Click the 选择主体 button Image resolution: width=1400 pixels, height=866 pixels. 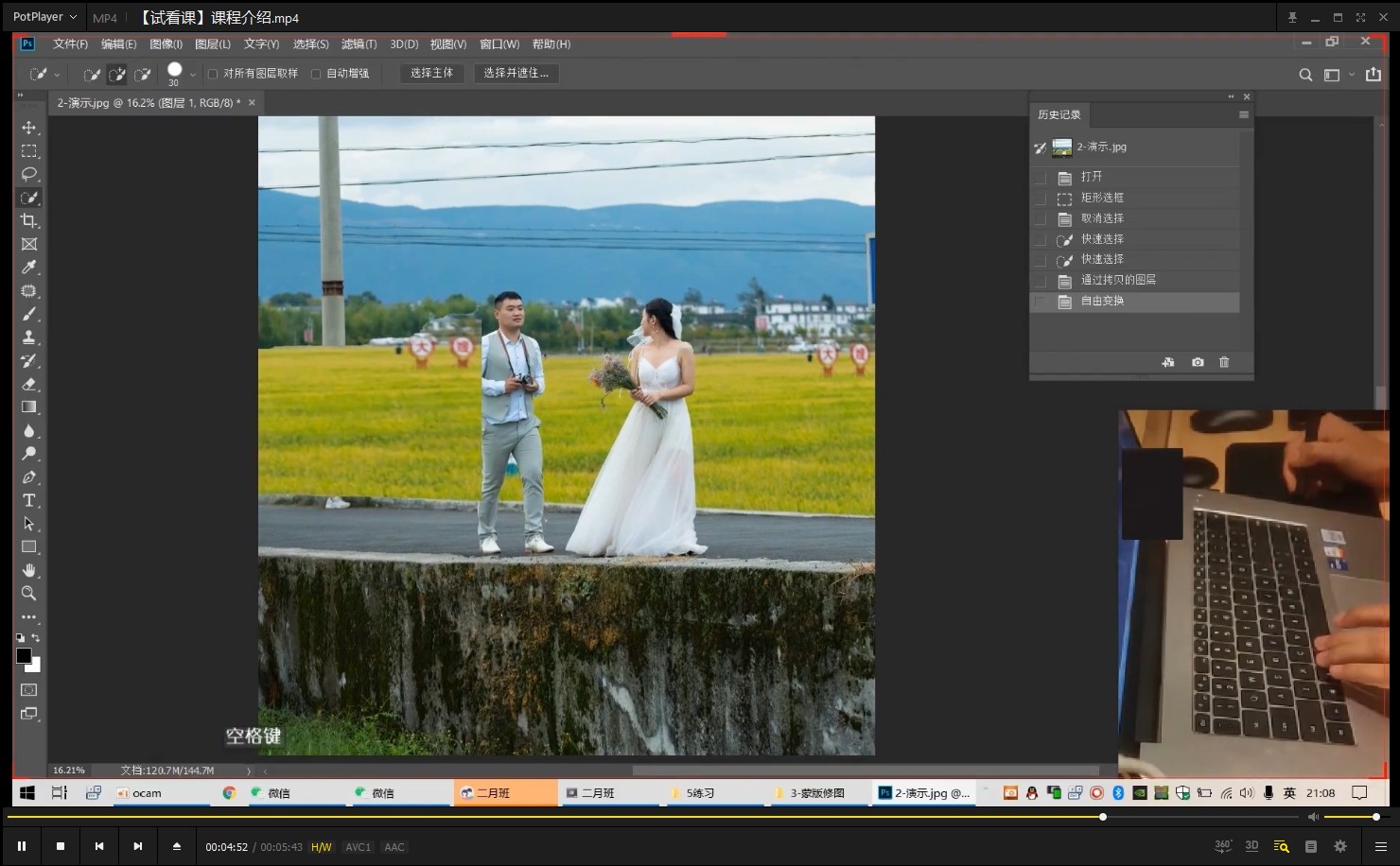pos(431,73)
